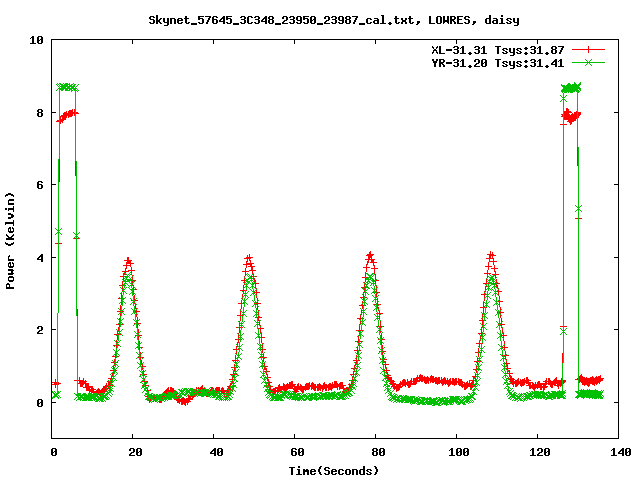Click the red peak near 108 seconds
Viewport: 640px width, 480px height.
[x=491, y=256]
